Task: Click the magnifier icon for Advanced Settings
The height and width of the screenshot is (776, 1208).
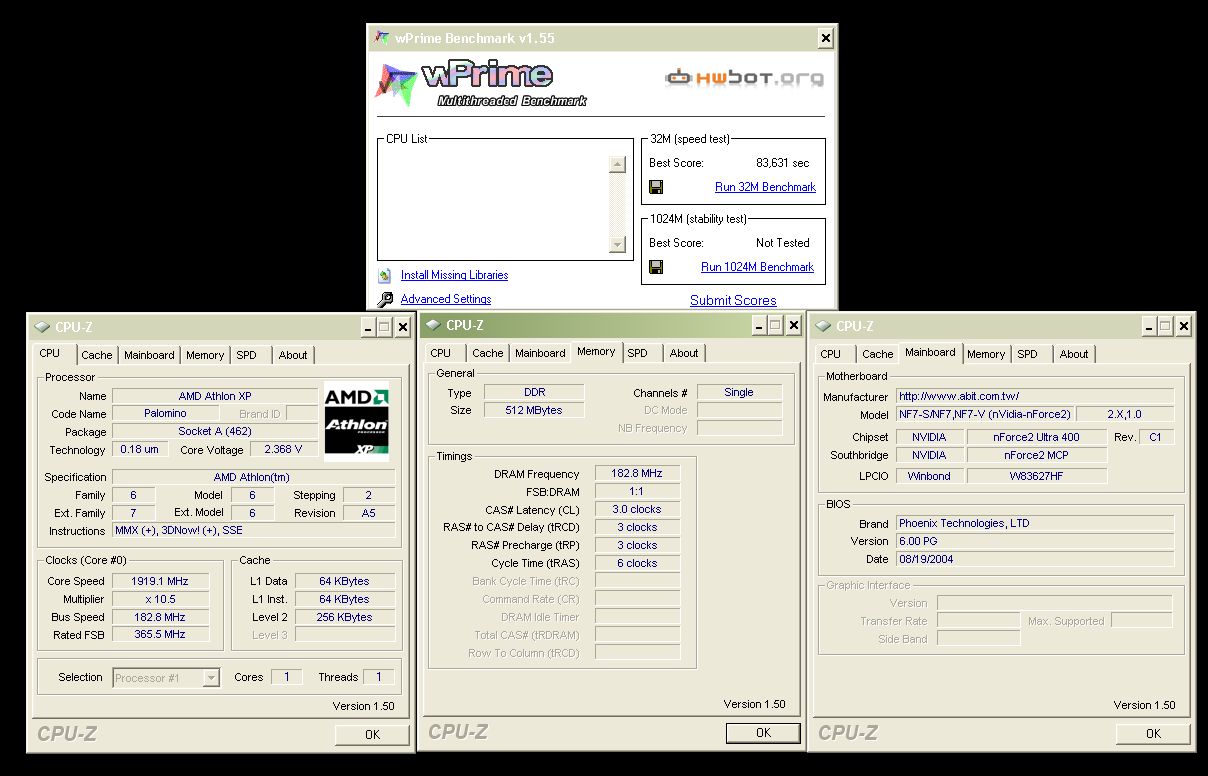Action: (385, 299)
